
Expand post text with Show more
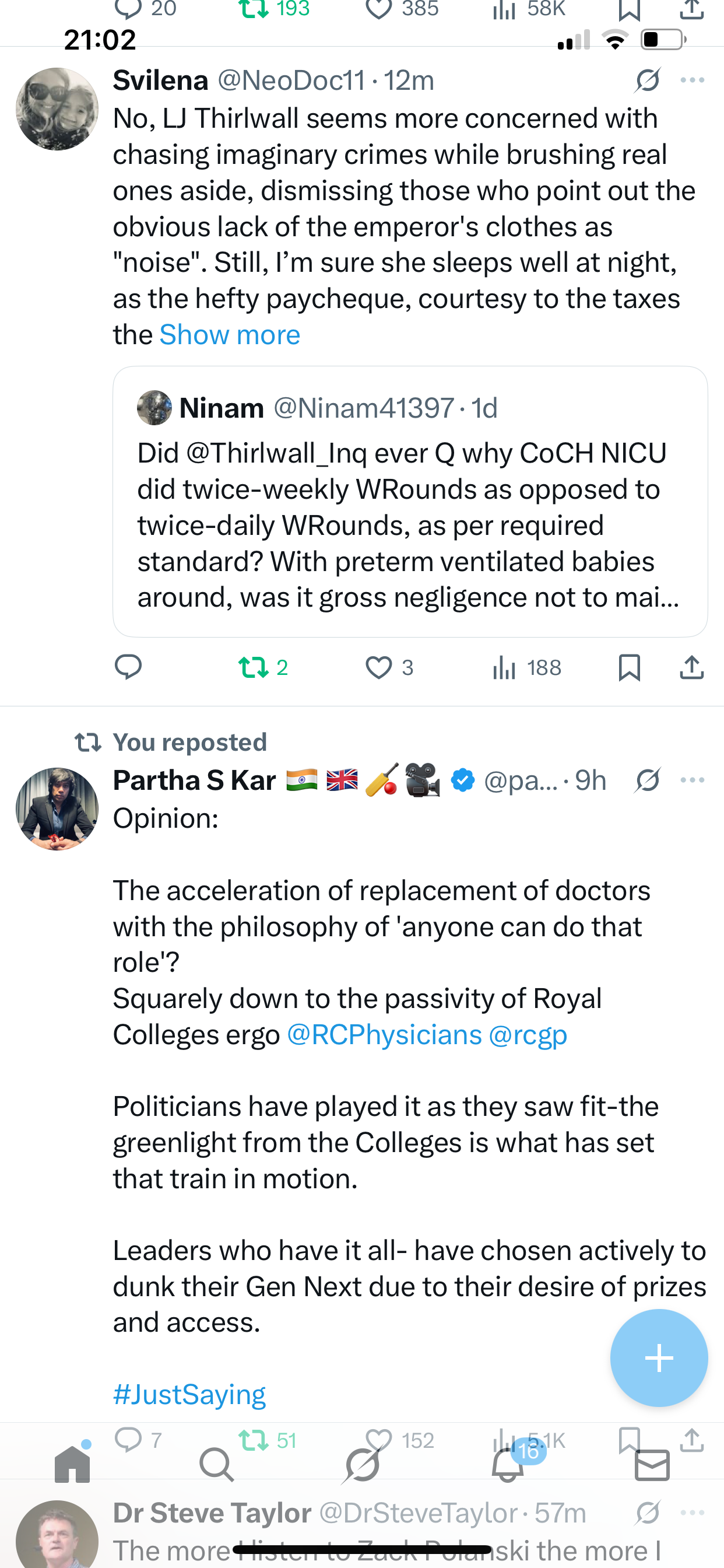(x=230, y=335)
